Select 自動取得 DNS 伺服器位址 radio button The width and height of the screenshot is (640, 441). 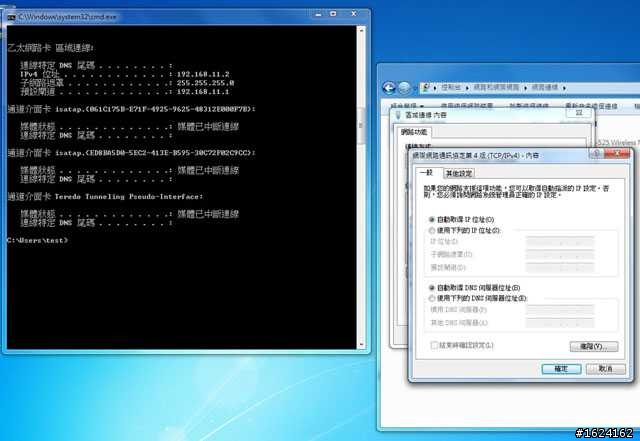pos(432,288)
